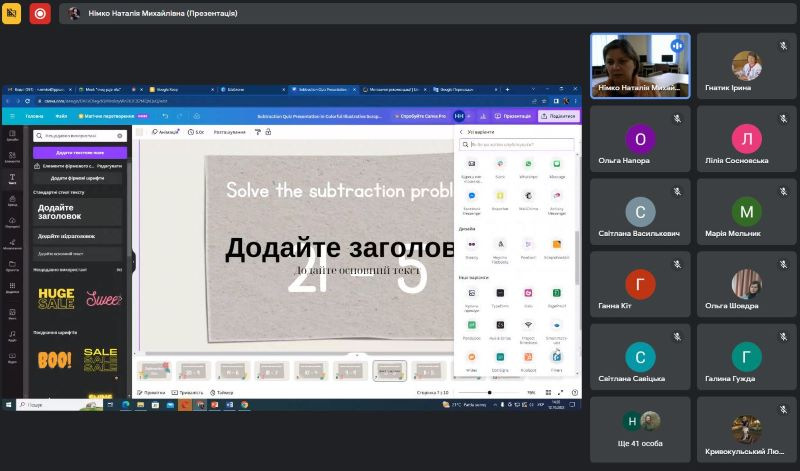This screenshot has height=471, width=800.
Task: Open the Magic transformation menu
Action: (113, 116)
